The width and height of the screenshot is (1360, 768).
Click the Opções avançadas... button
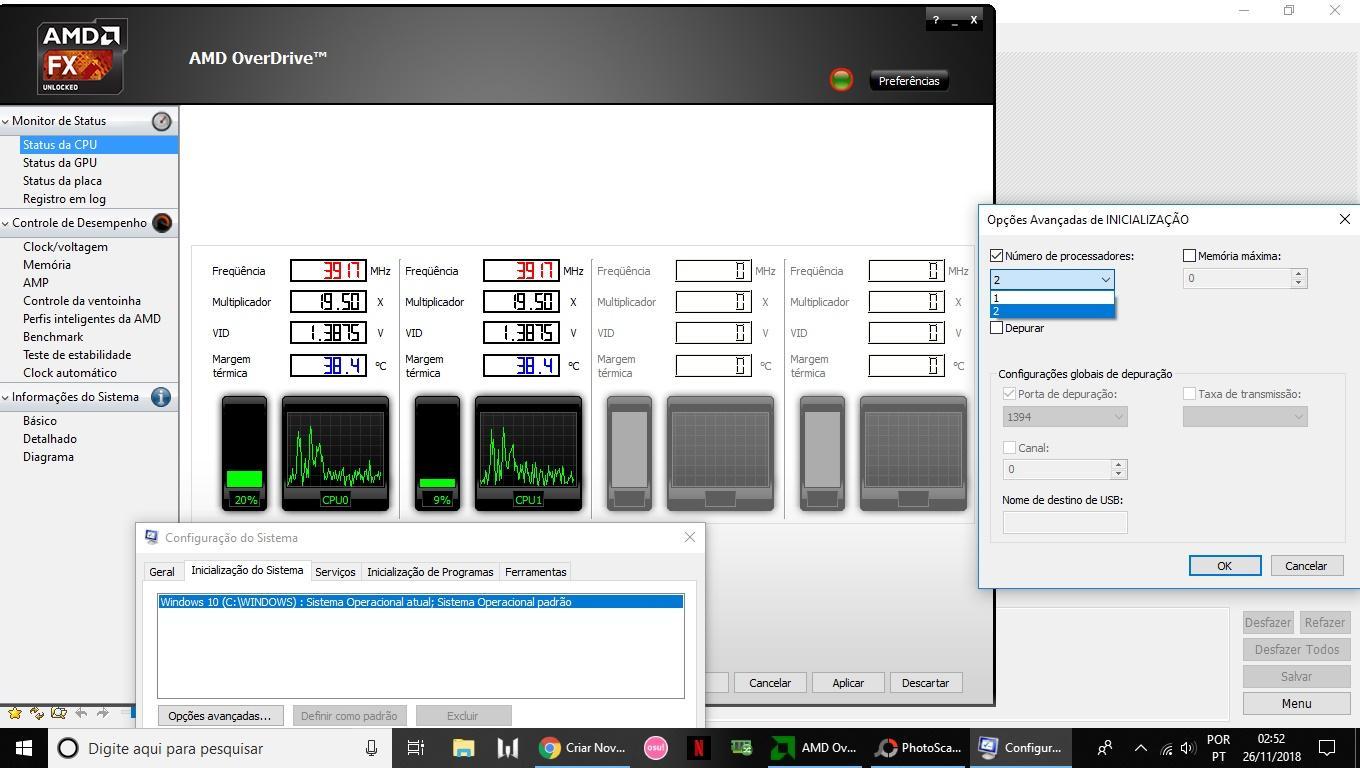tap(220, 716)
